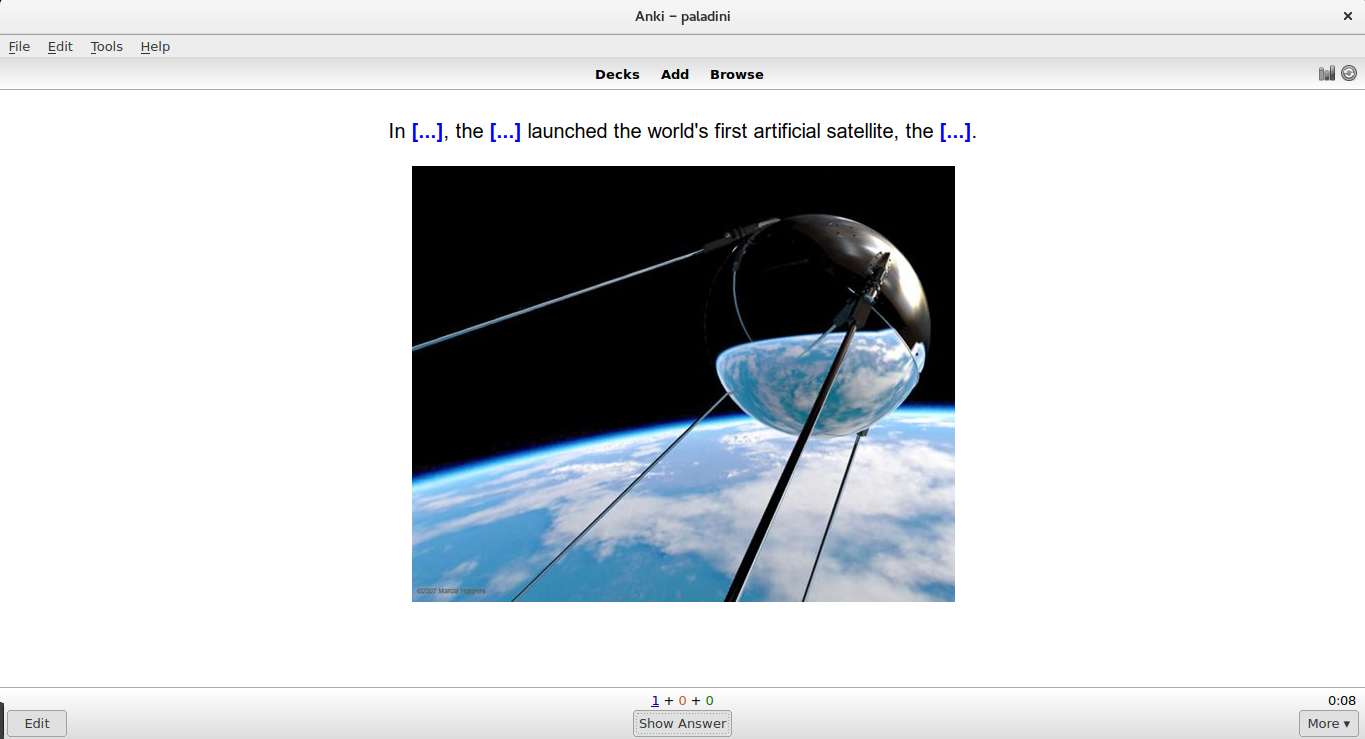Viewport: 1365px width, 739px height.
Task: Open the Edit menu
Action: (60, 46)
